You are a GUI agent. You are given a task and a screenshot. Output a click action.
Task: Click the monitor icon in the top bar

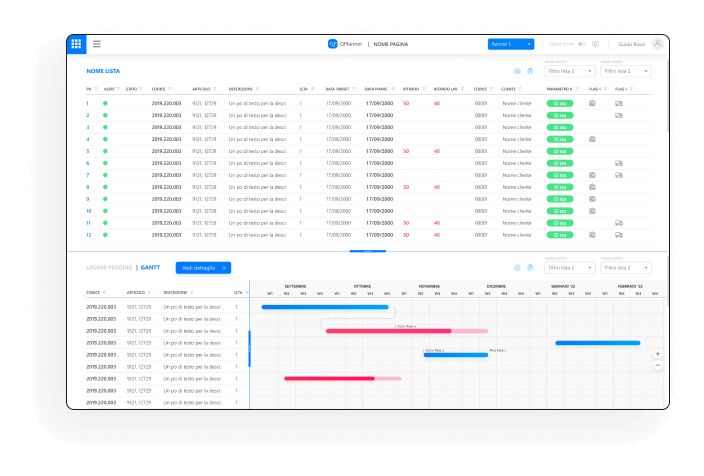(596, 44)
